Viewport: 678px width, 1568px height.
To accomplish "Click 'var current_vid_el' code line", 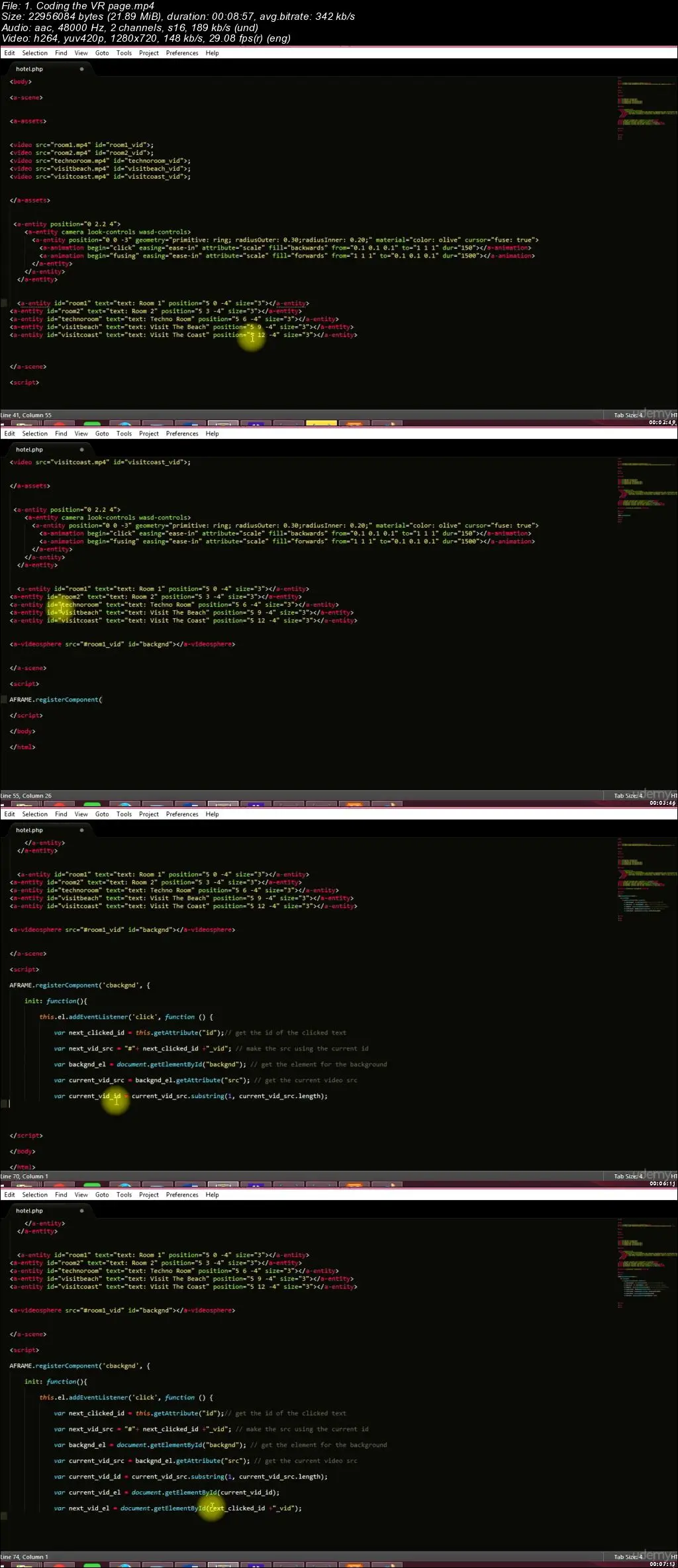I will pos(167,1493).
